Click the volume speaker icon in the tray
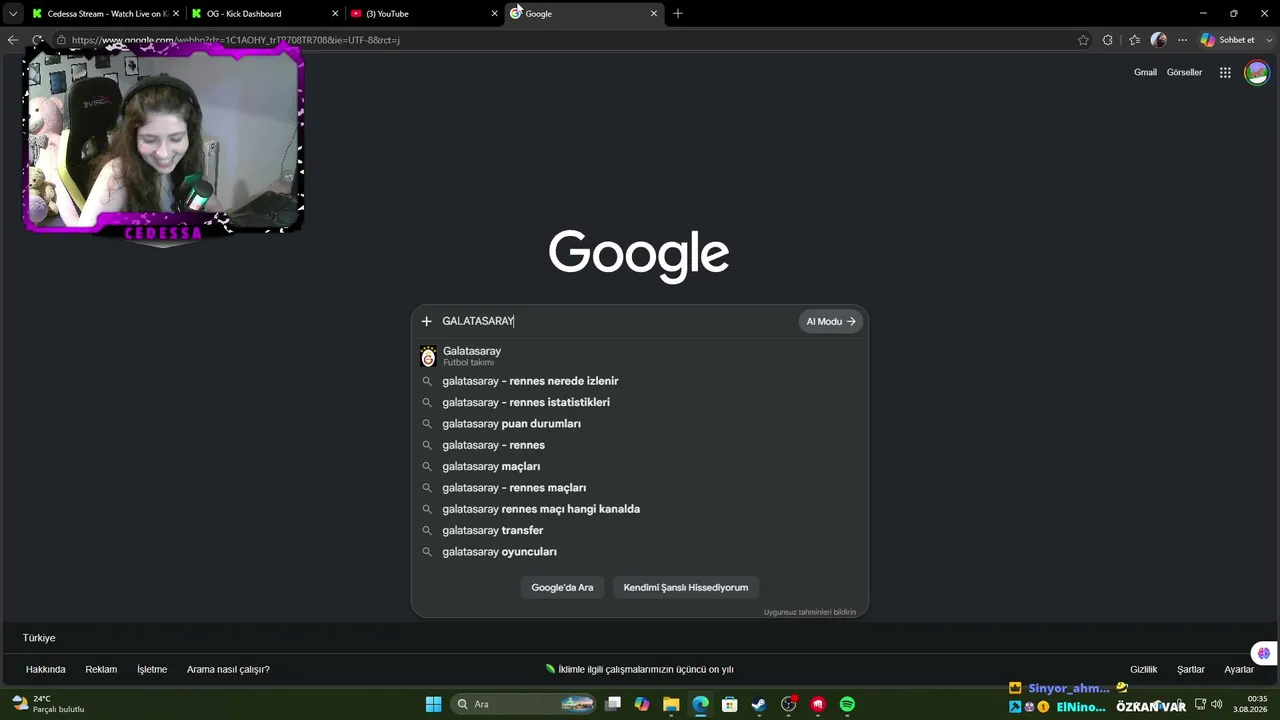The height and width of the screenshot is (720, 1280). (x=1217, y=704)
